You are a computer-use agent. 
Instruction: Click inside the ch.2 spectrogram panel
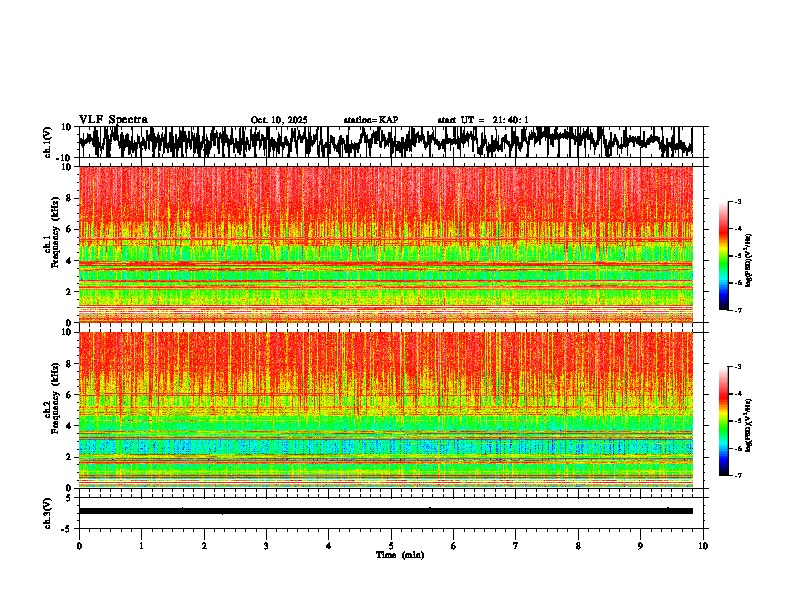(x=385, y=410)
